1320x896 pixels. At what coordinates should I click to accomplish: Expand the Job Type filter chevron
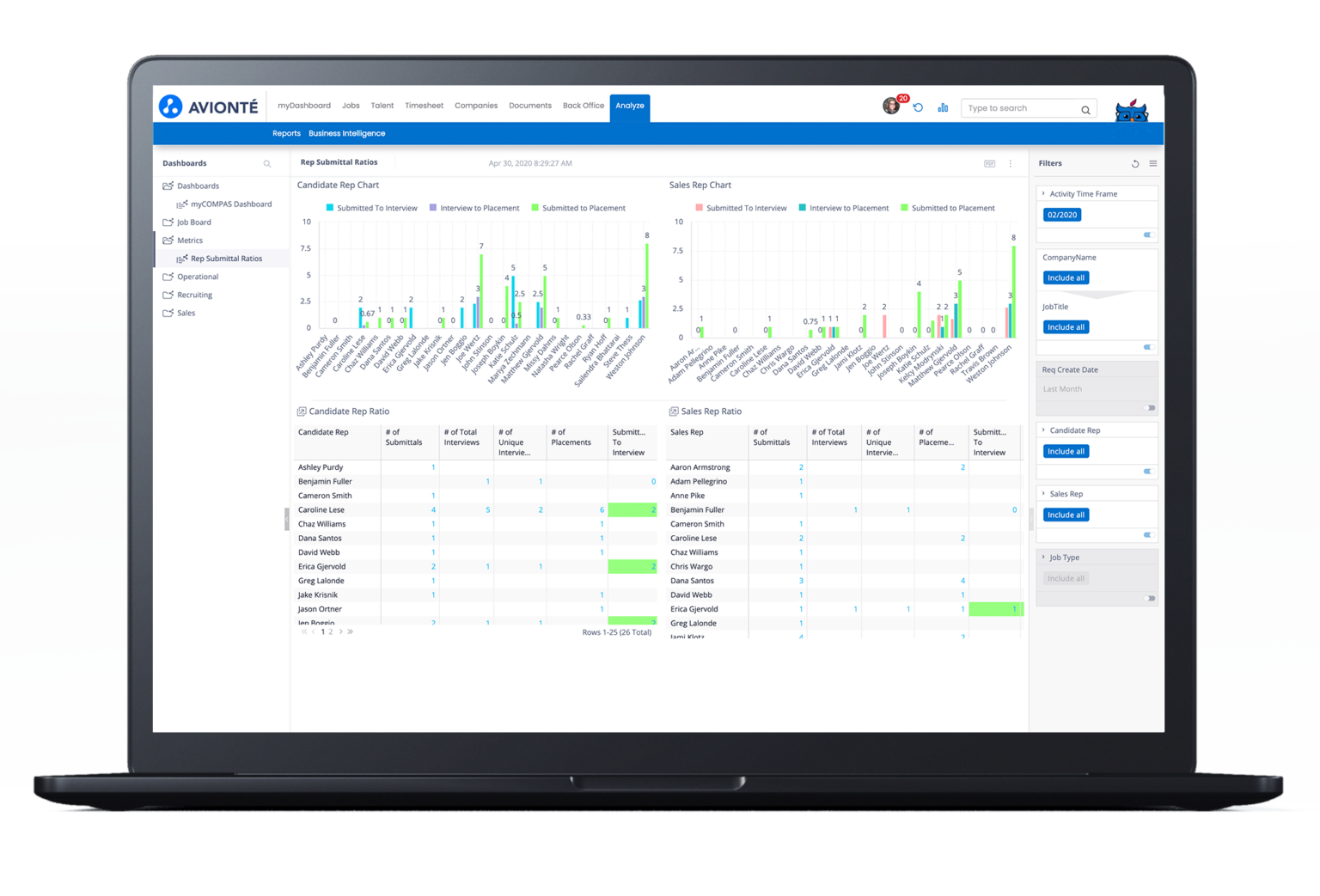pos(1044,558)
